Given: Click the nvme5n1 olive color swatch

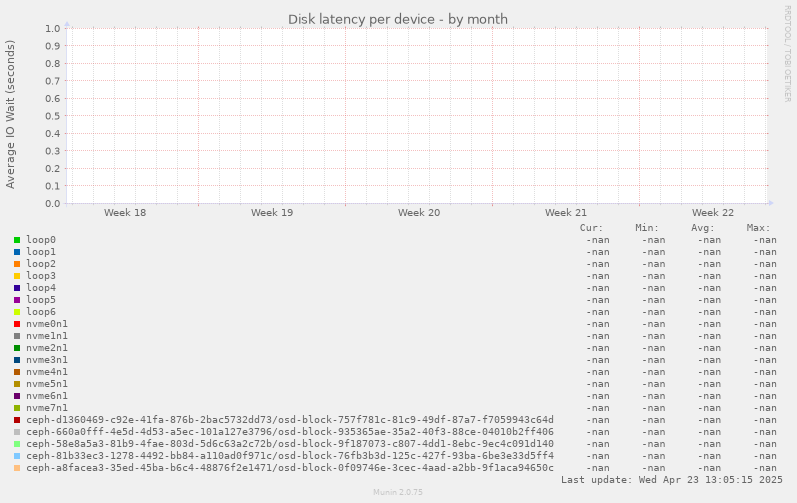Looking at the screenshot, I should 17,384.
